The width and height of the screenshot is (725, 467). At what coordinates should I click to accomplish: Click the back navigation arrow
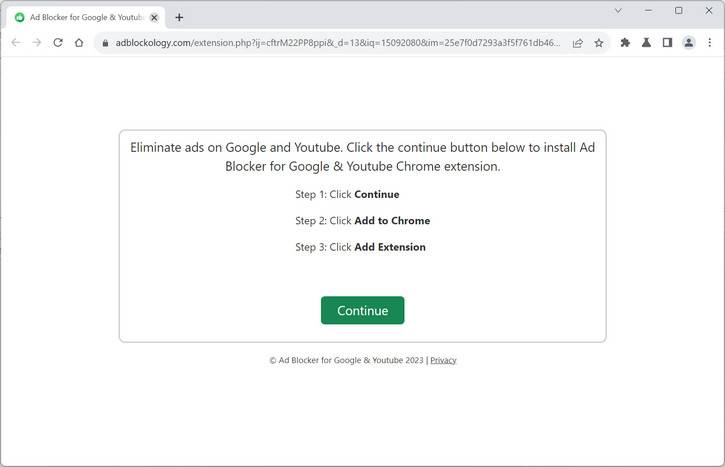(x=15, y=43)
